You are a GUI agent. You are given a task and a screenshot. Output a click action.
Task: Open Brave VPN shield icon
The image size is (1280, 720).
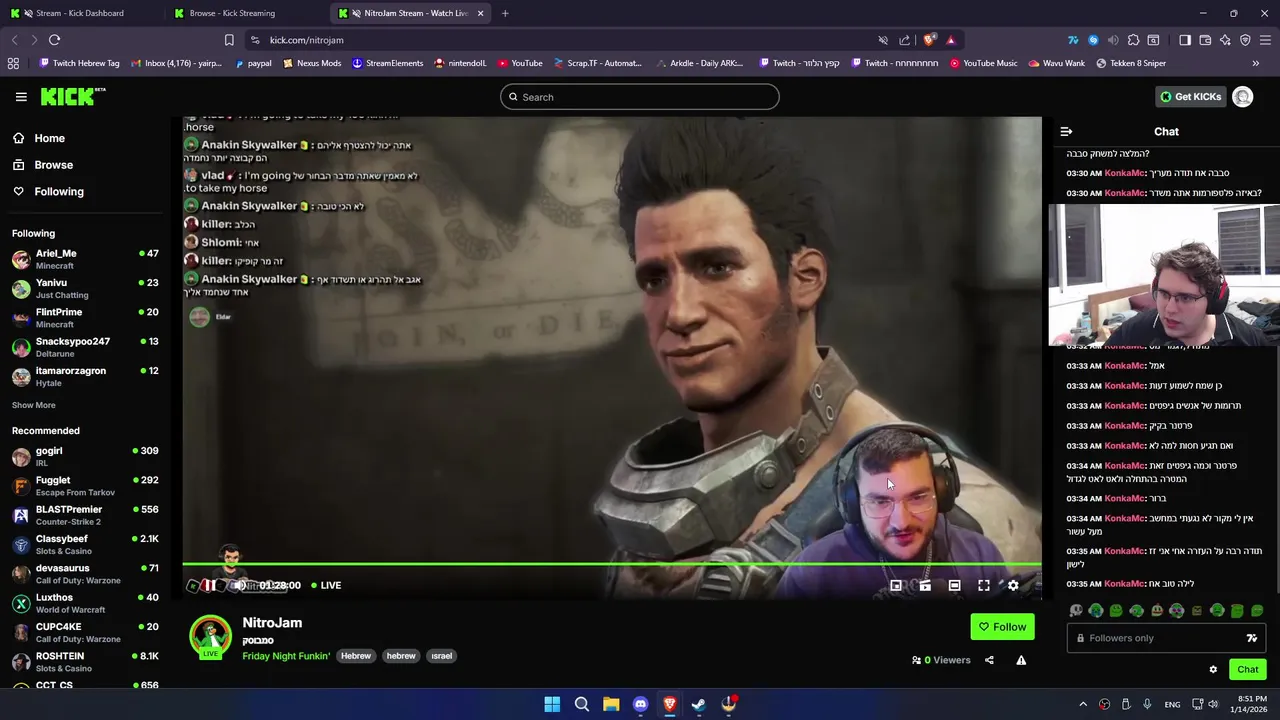[x=1245, y=40]
